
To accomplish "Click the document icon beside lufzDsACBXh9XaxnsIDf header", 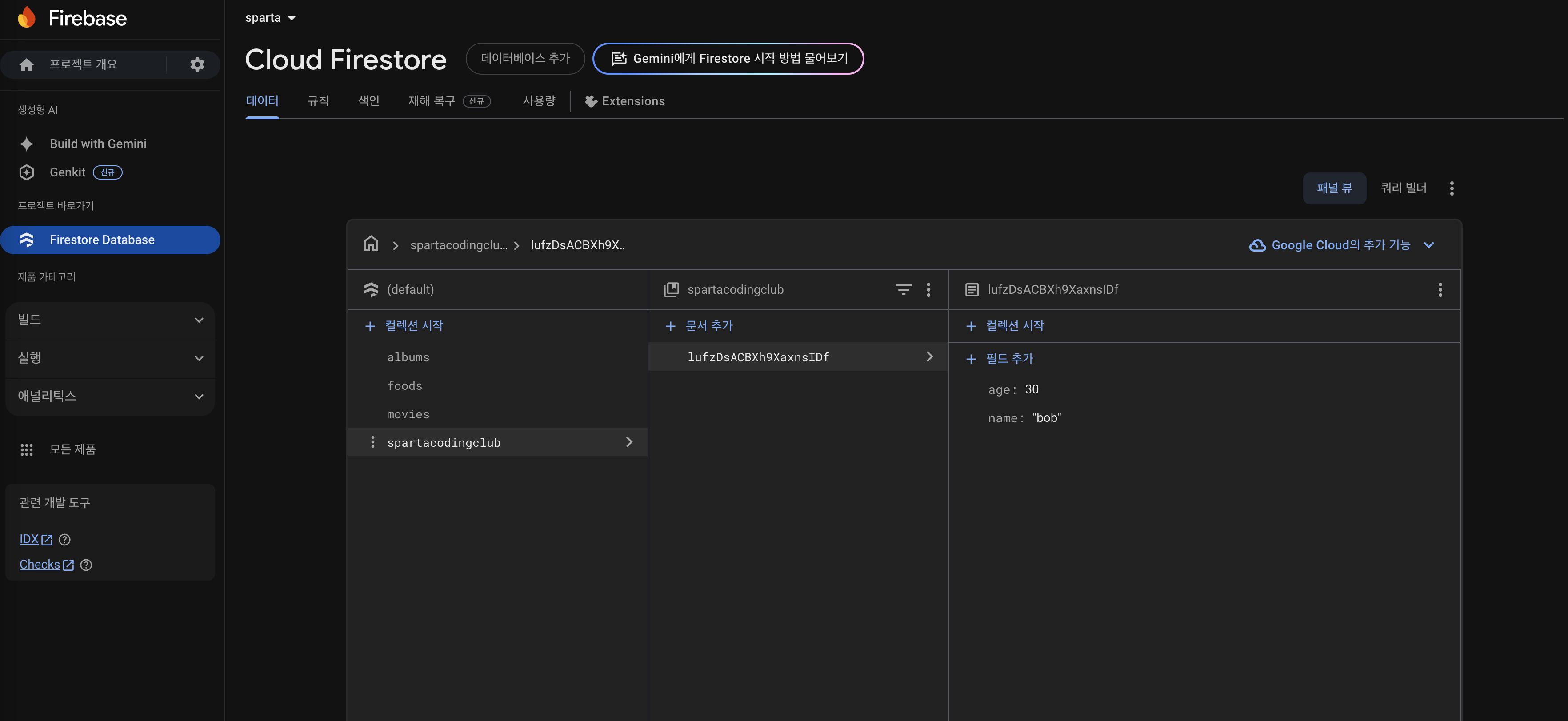I will pyautogui.click(x=972, y=290).
